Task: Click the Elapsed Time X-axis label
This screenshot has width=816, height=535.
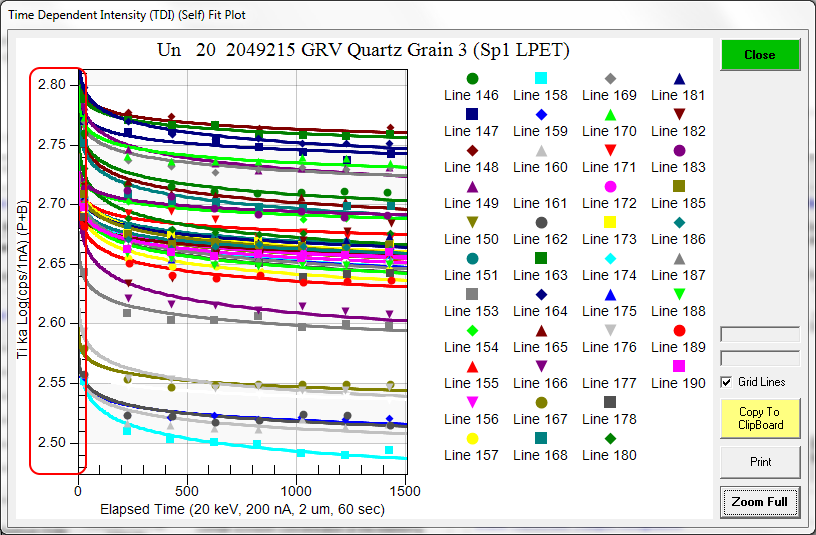Action: click(242, 509)
